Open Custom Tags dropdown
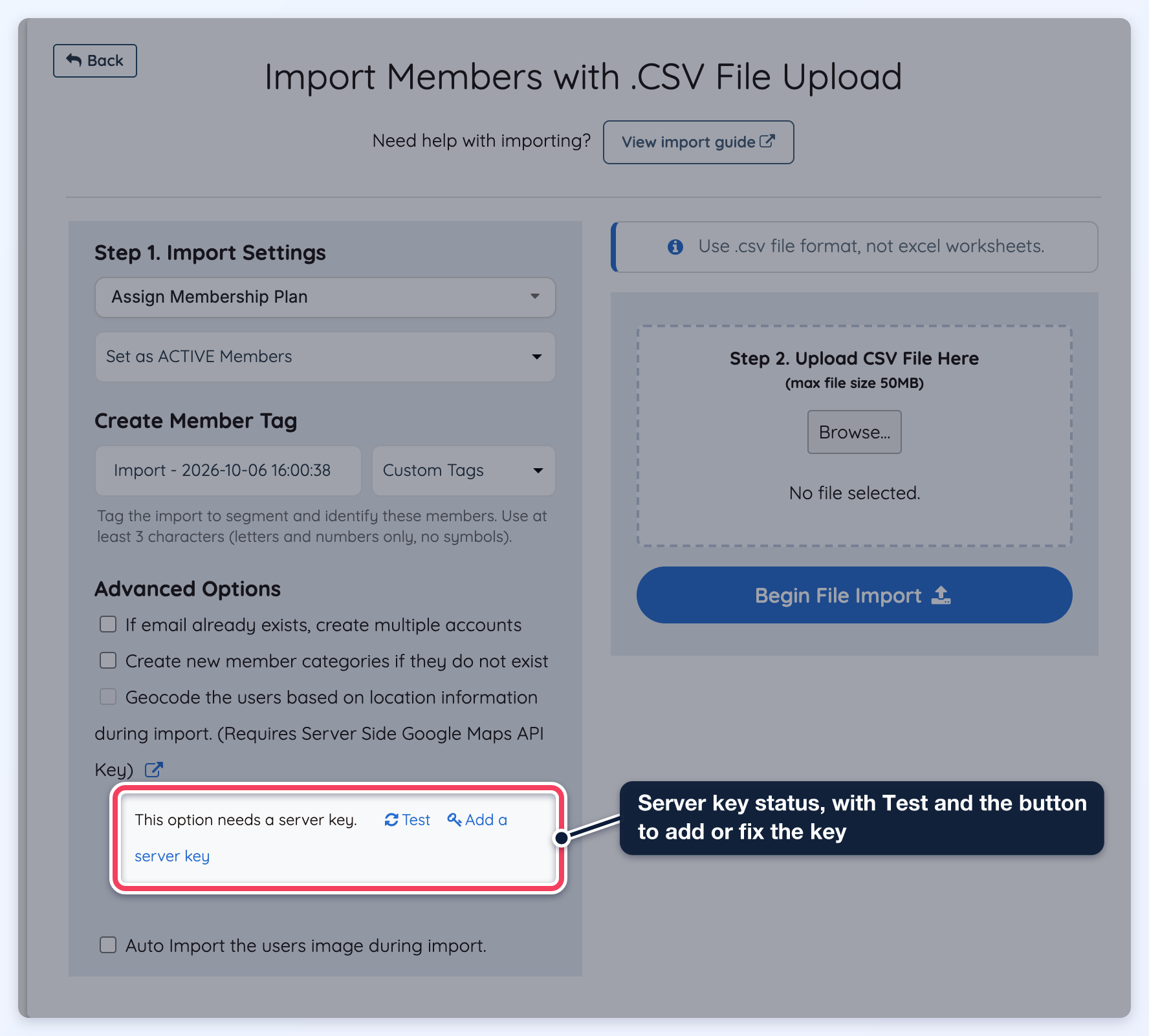The width and height of the screenshot is (1149, 1036). pyautogui.click(x=464, y=471)
